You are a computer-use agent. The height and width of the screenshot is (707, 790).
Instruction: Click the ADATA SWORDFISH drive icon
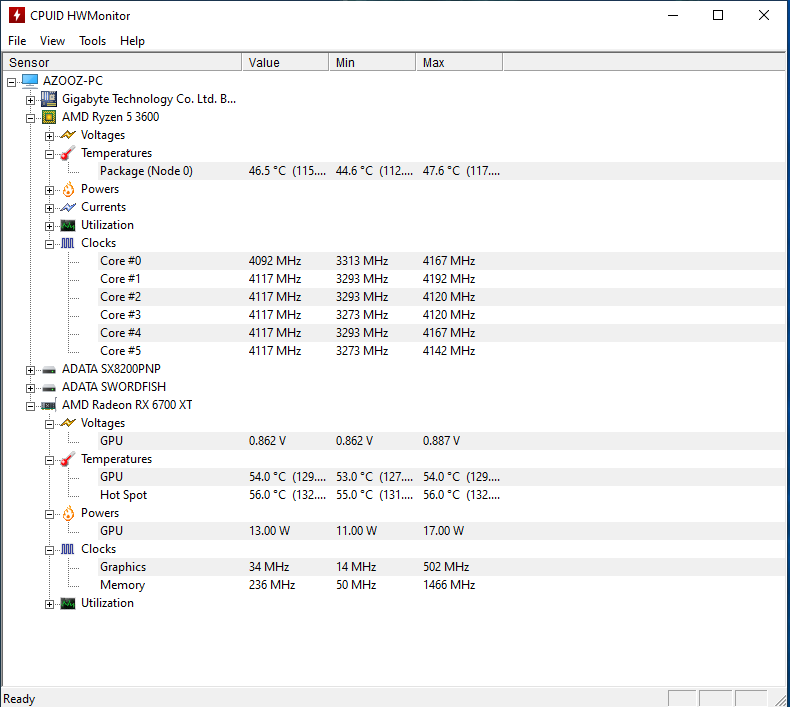coord(49,388)
